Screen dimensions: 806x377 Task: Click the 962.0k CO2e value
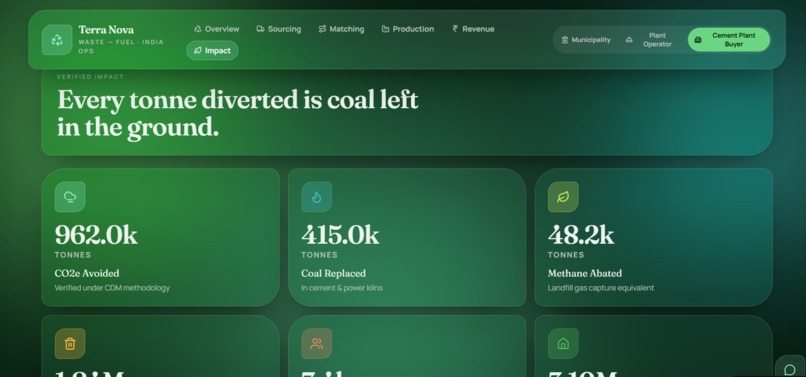[x=96, y=235]
